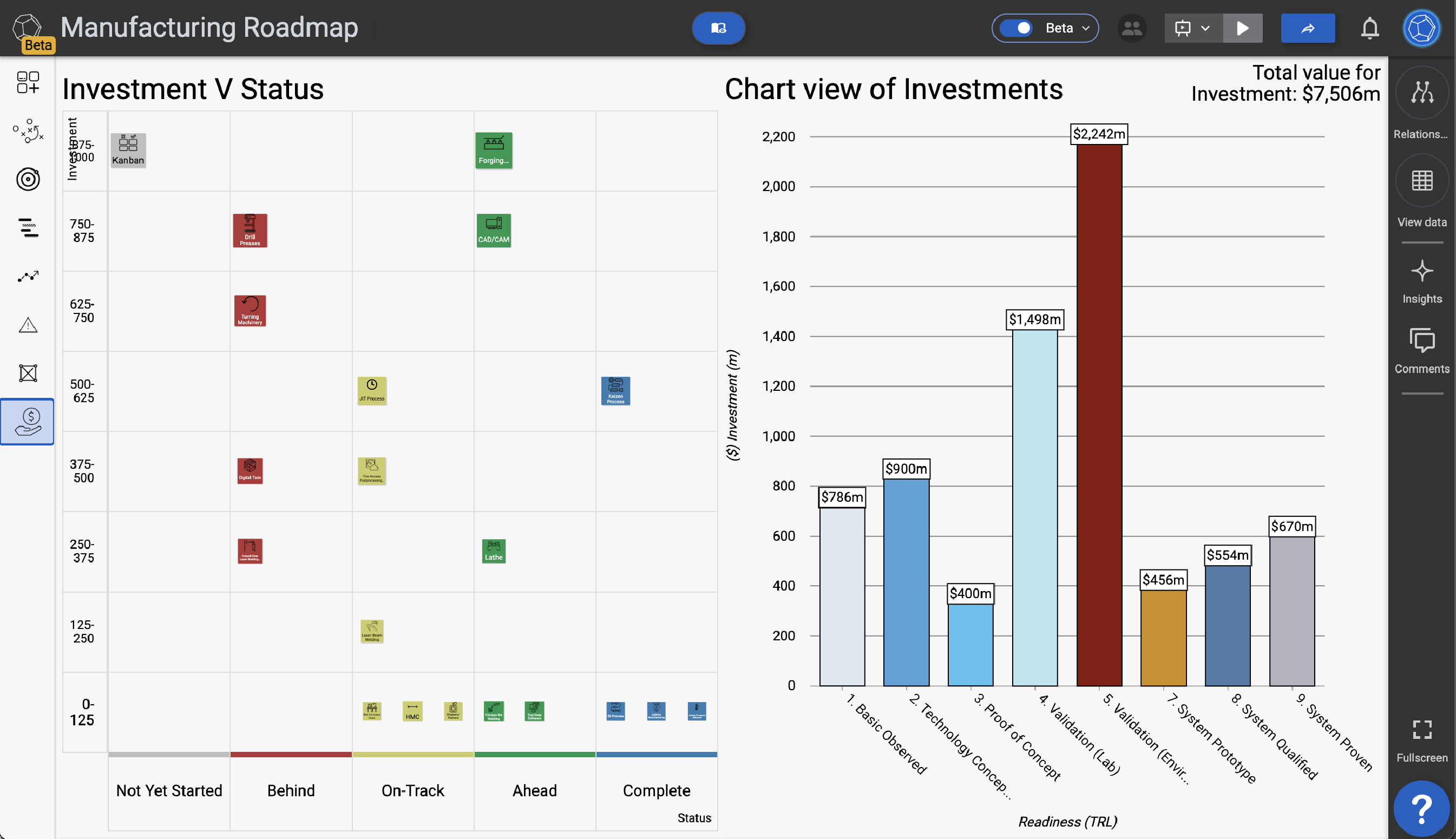Enter Fullscreen mode
The image size is (1456, 839).
[x=1421, y=729]
